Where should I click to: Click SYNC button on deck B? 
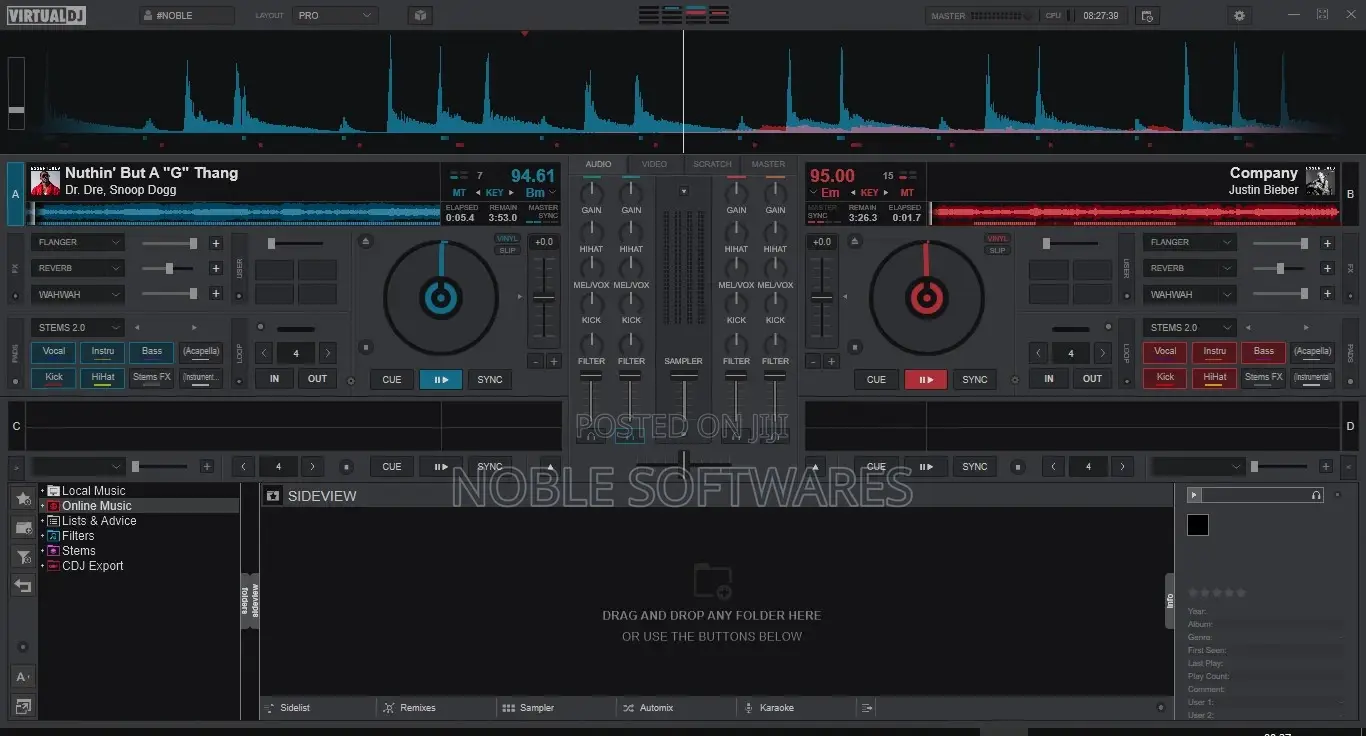coord(975,380)
